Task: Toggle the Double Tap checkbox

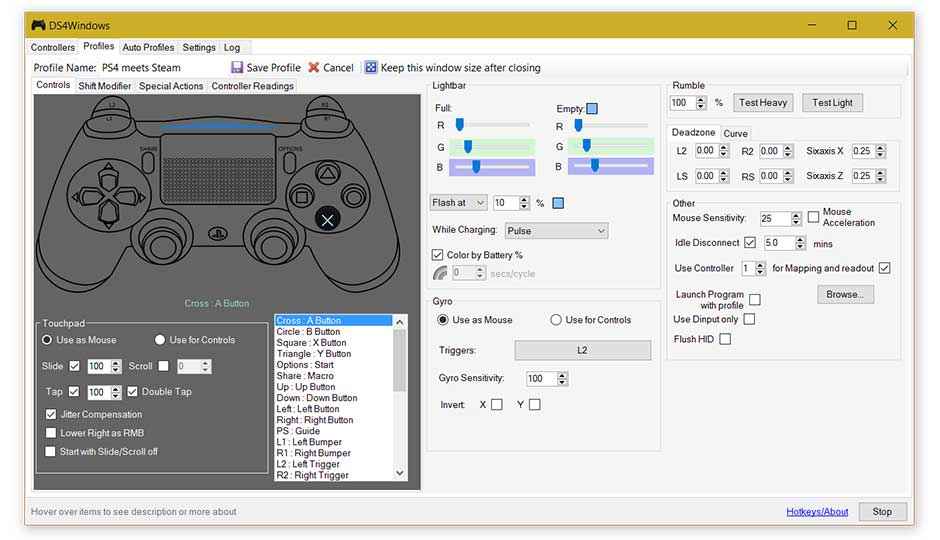Action: coord(132,391)
